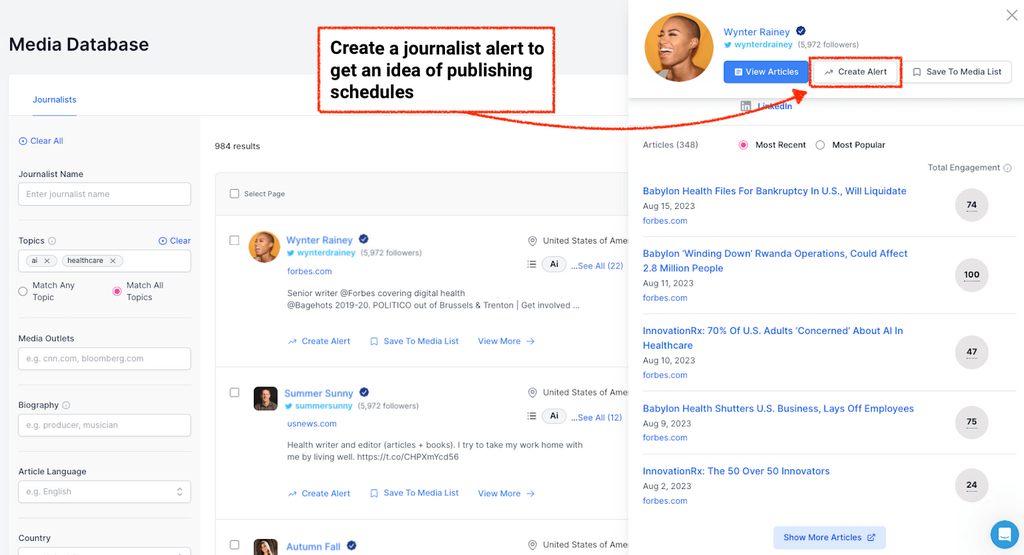
Task: Remove the 'healthcare' topic tag
Action: coord(113,261)
